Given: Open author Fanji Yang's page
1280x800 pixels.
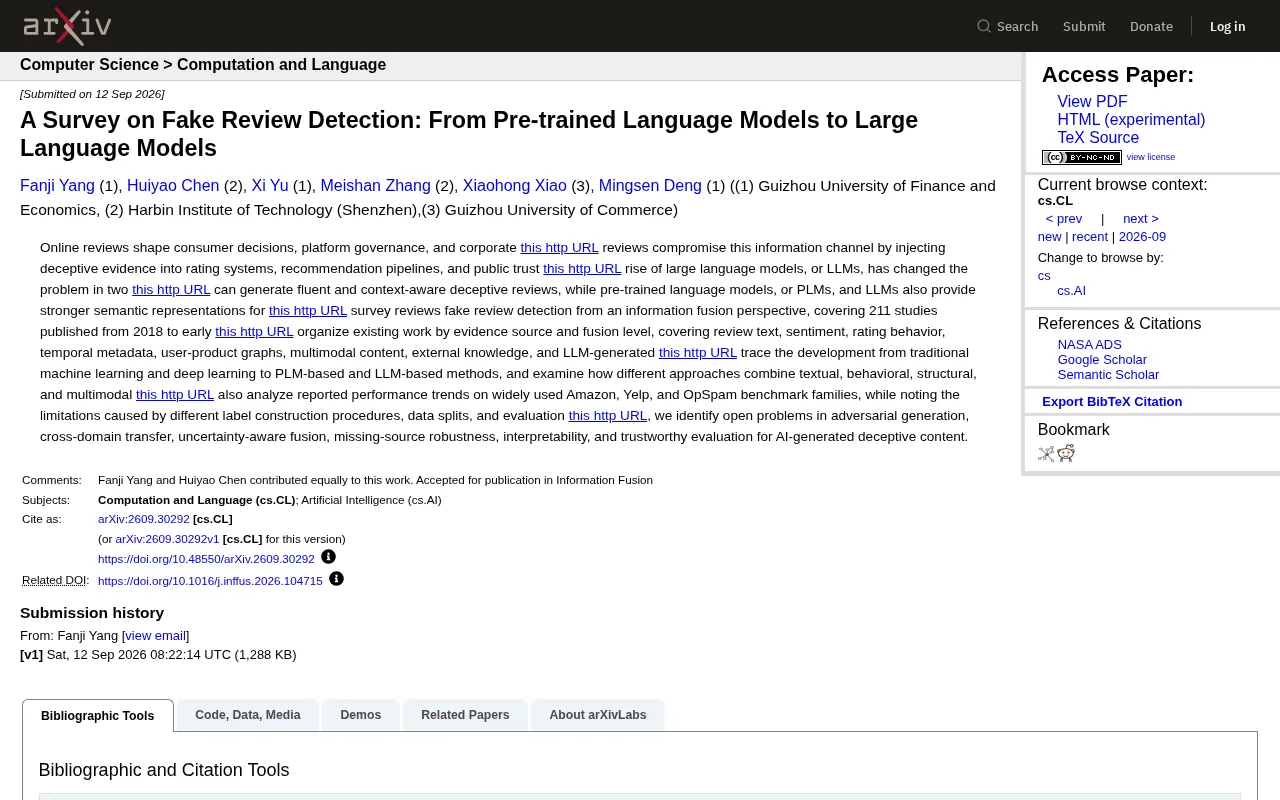Looking at the screenshot, I should 57,186.
